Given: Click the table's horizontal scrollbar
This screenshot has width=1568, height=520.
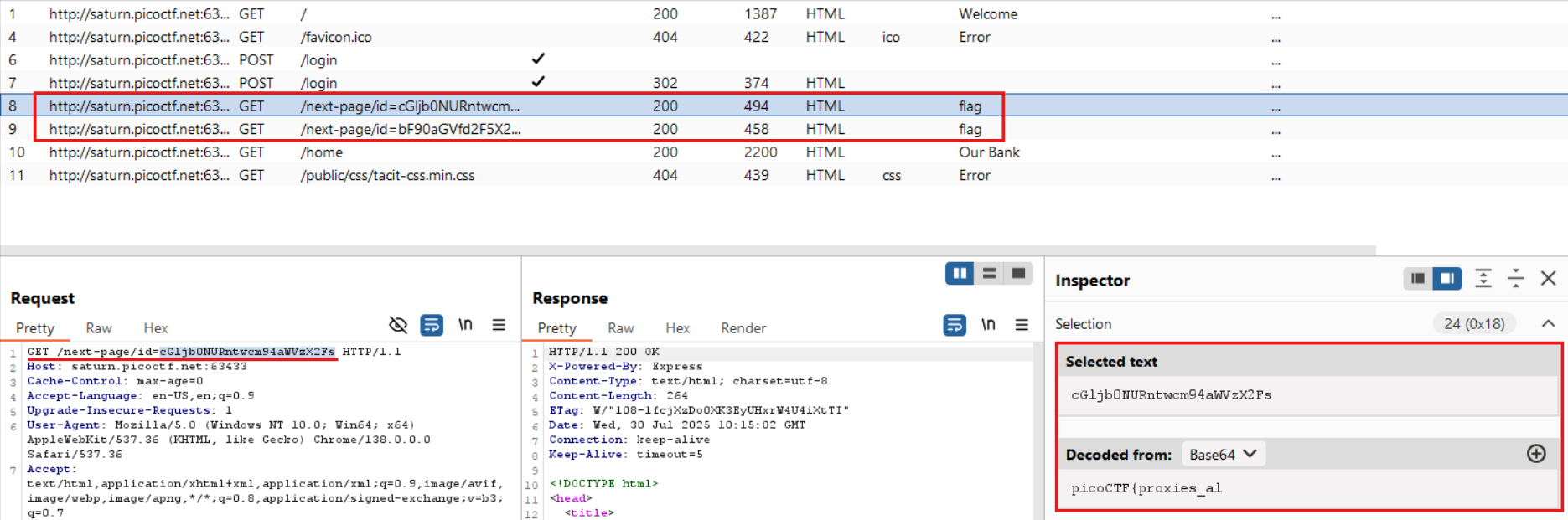Looking at the screenshot, I should (x=687, y=250).
